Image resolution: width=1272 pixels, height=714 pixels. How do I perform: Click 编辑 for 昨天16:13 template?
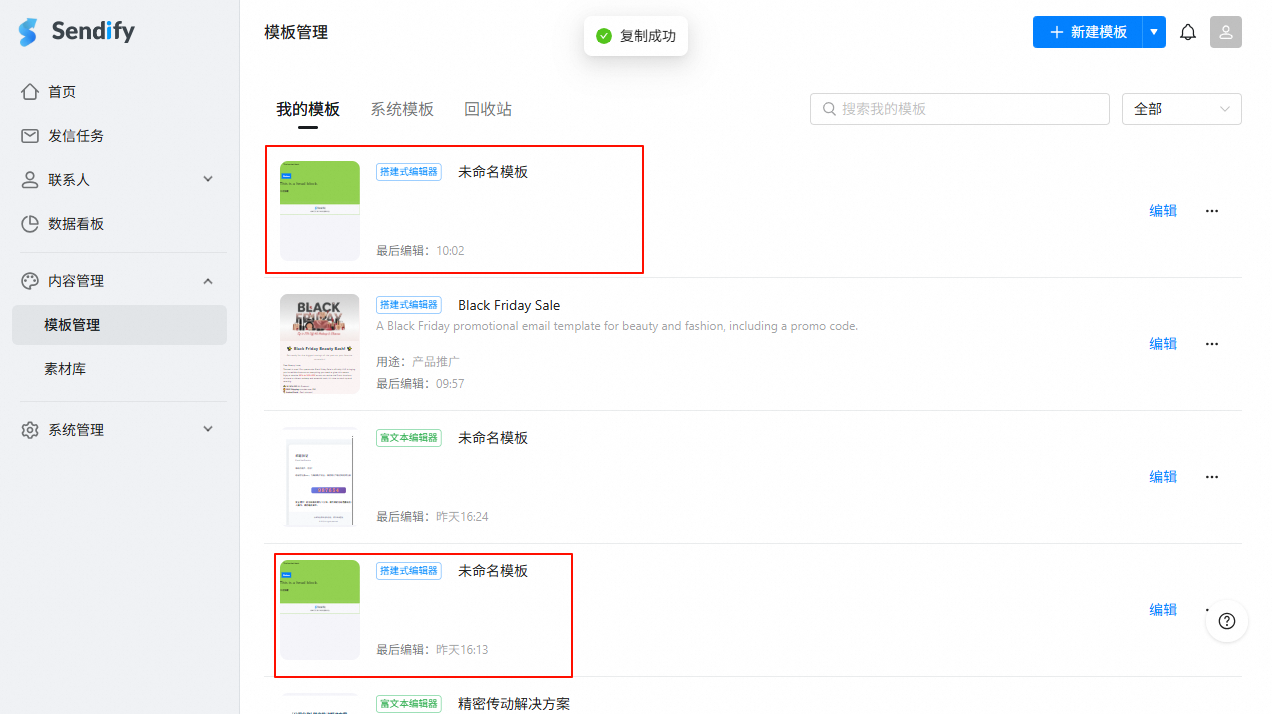1163,610
